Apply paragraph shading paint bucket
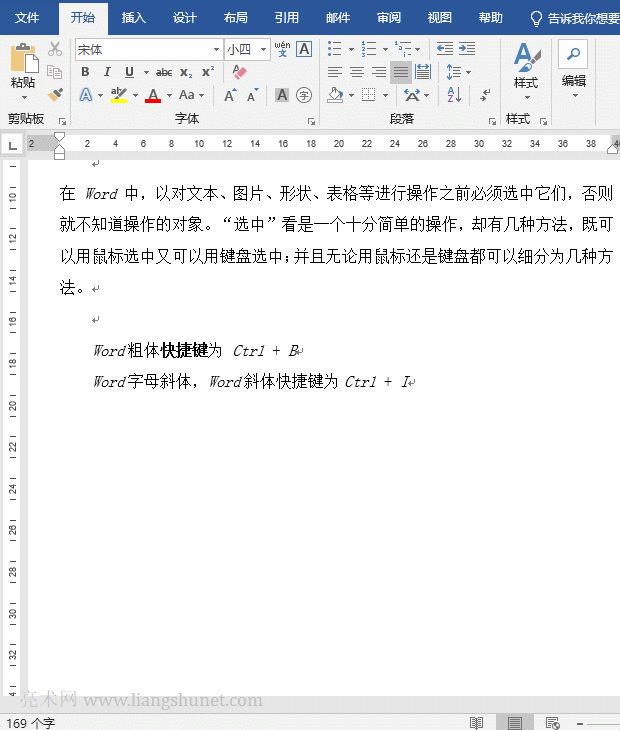This screenshot has width=620, height=730. (x=335, y=95)
